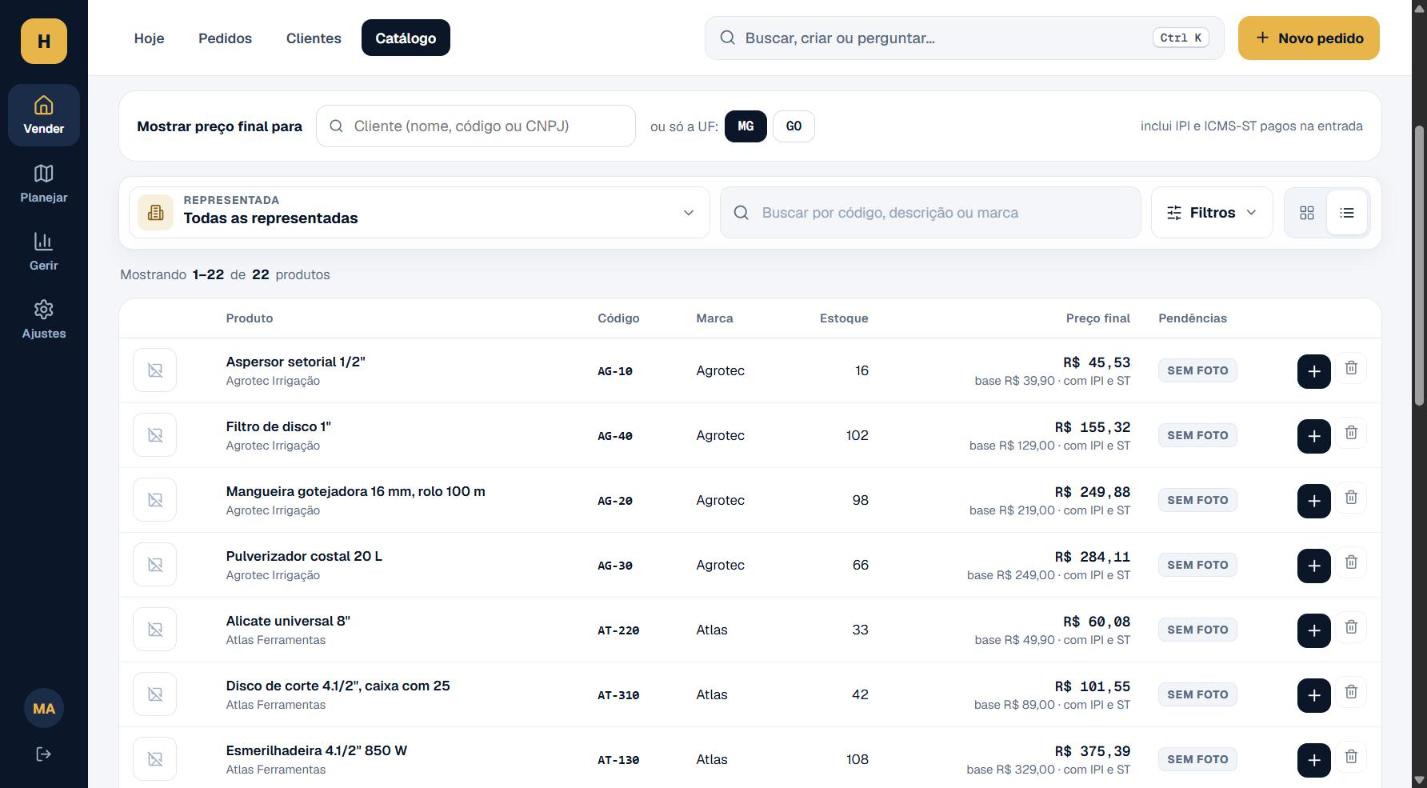Click the AG-40 product code

(x=615, y=436)
